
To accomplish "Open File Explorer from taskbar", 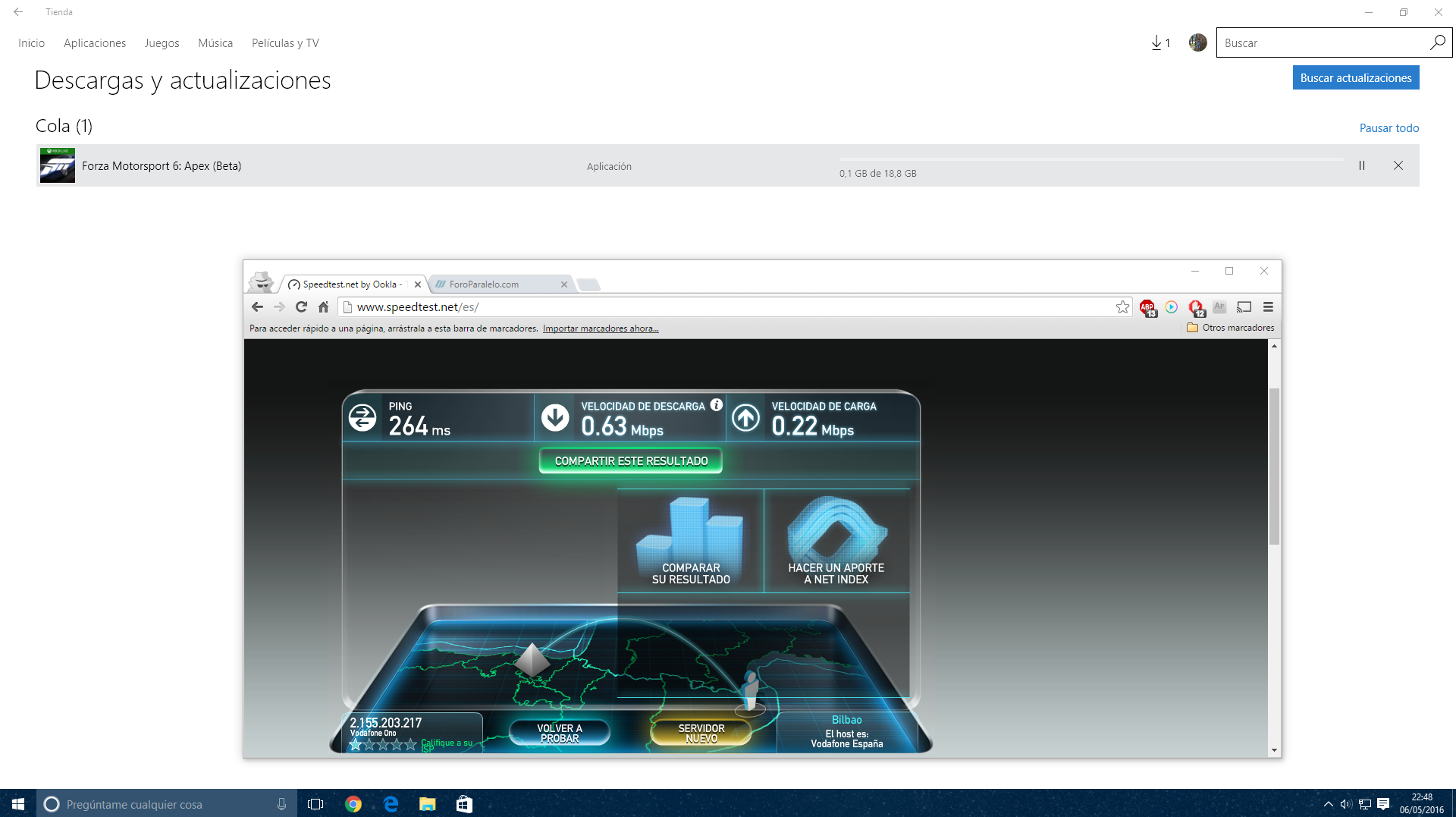I will point(428,804).
